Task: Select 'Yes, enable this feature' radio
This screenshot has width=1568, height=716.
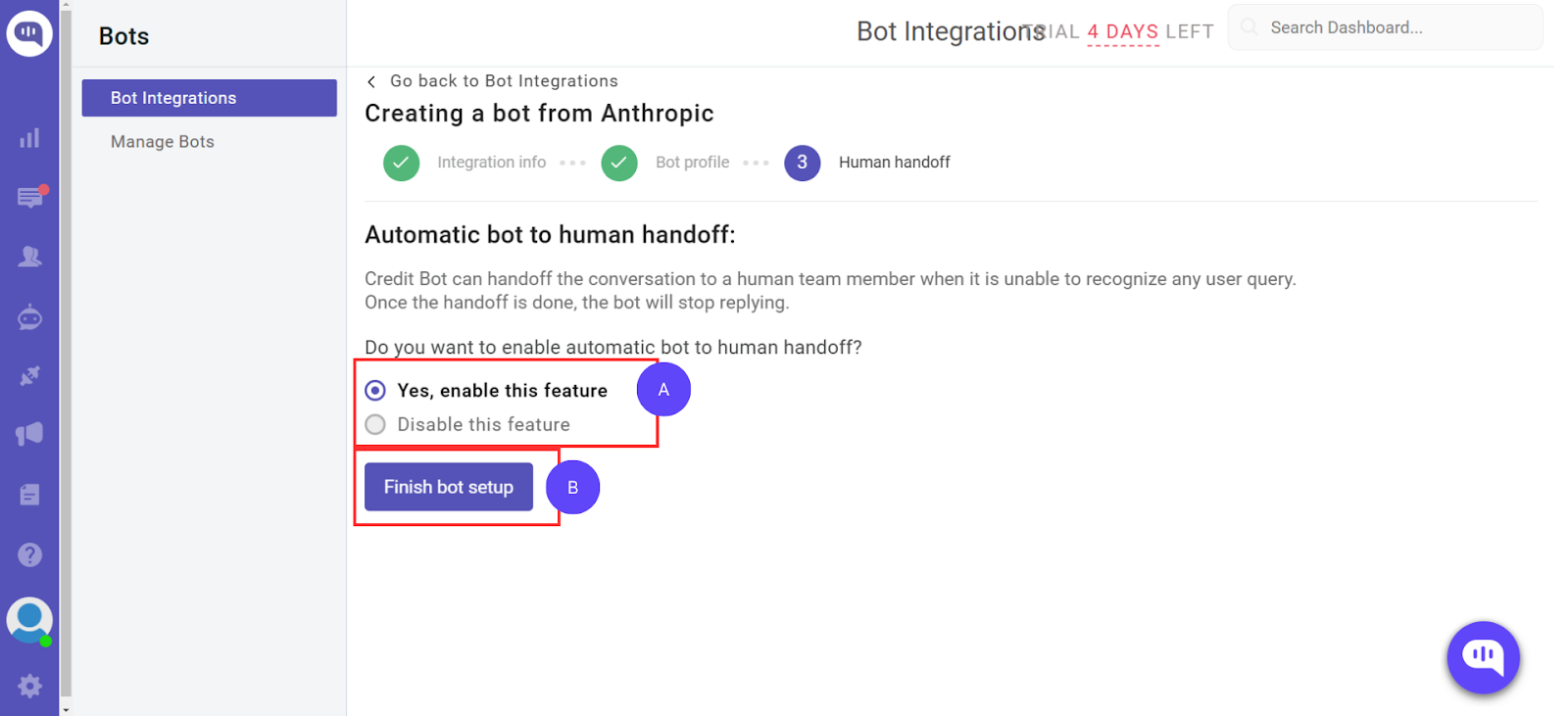Action: 375,391
